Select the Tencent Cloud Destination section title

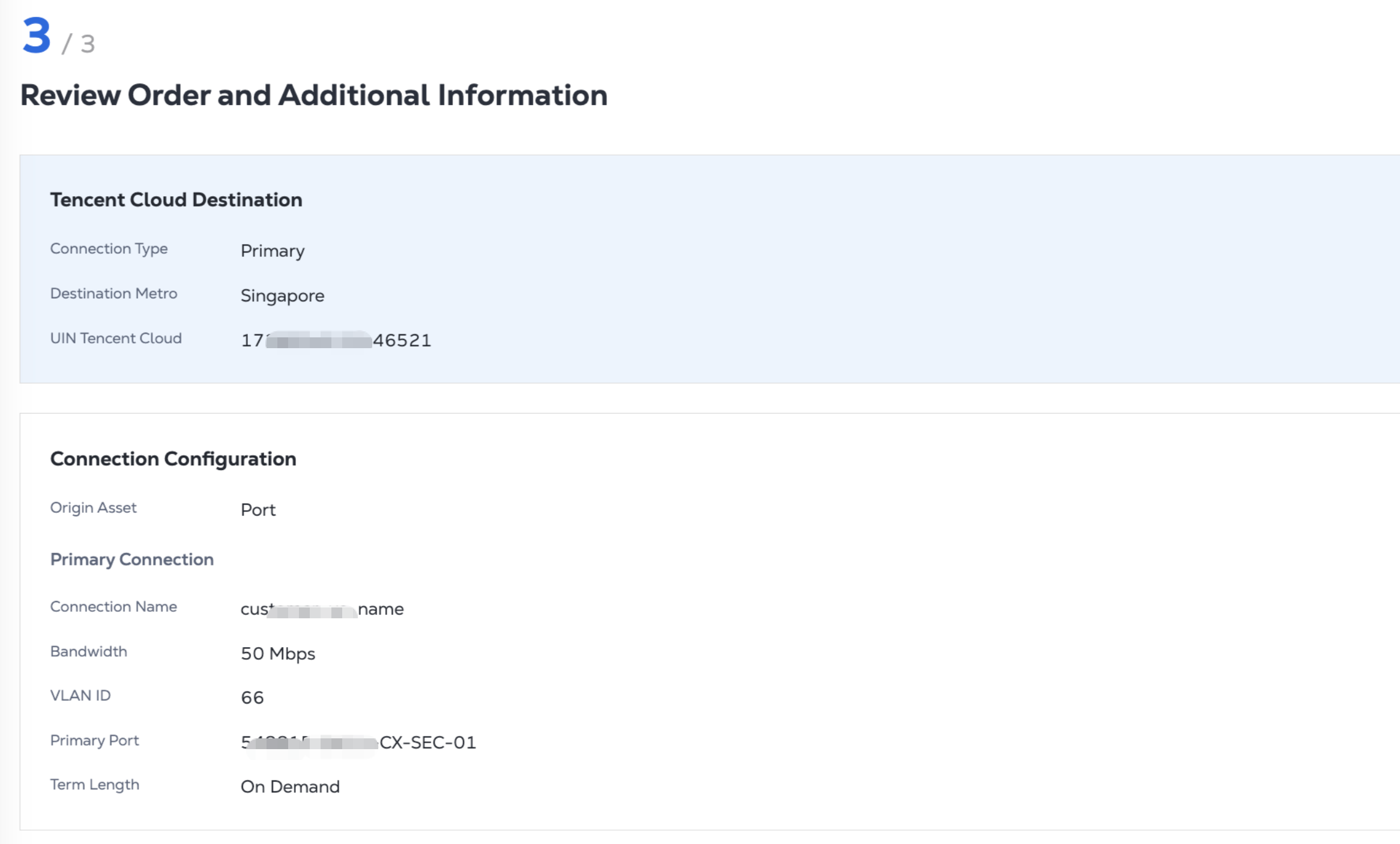(x=176, y=200)
